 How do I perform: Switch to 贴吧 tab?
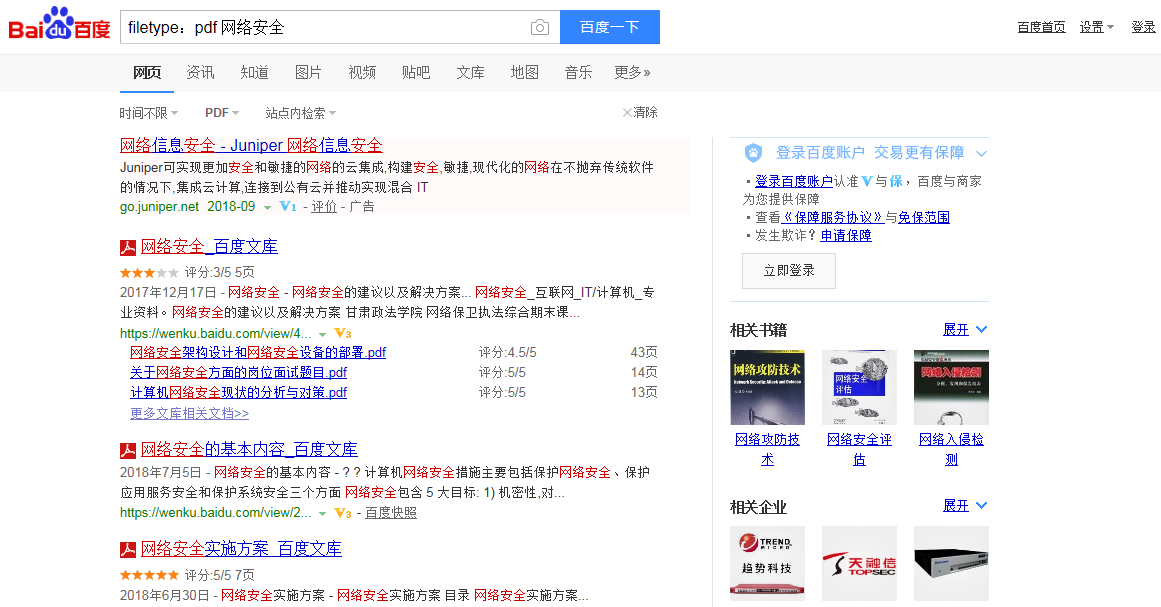tap(416, 73)
